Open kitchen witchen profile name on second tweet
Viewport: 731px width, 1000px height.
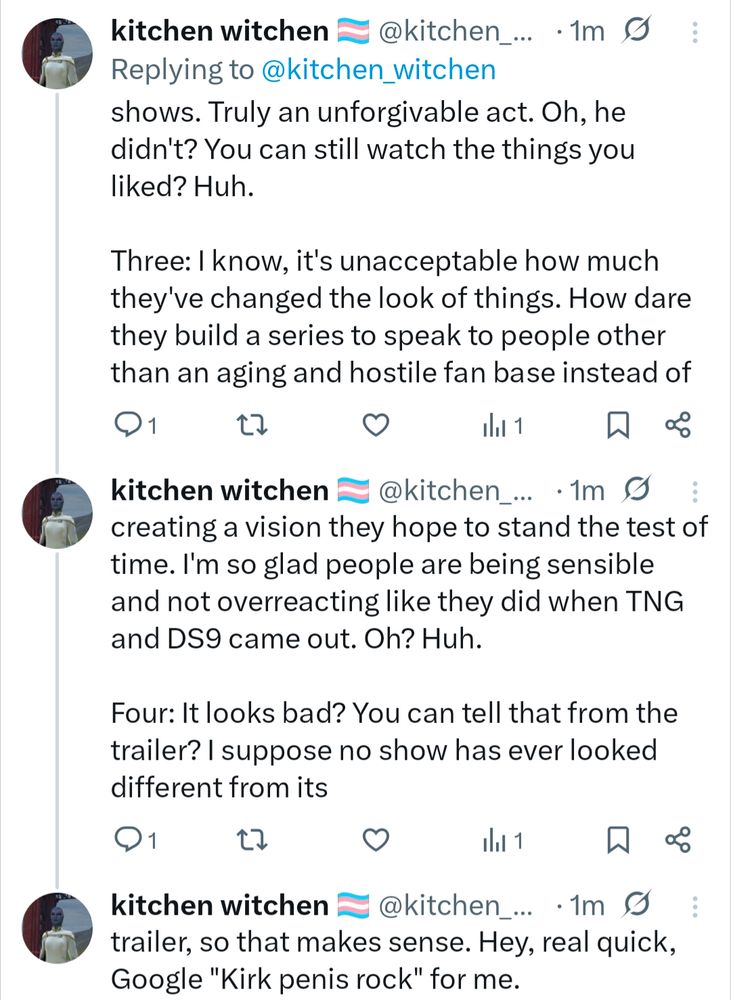pos(219,490)
